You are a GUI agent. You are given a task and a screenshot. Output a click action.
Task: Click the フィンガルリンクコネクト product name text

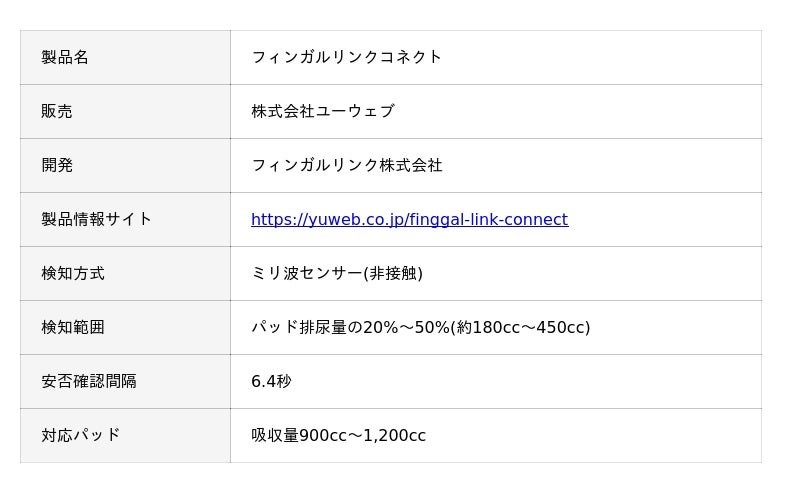(346, 58)
